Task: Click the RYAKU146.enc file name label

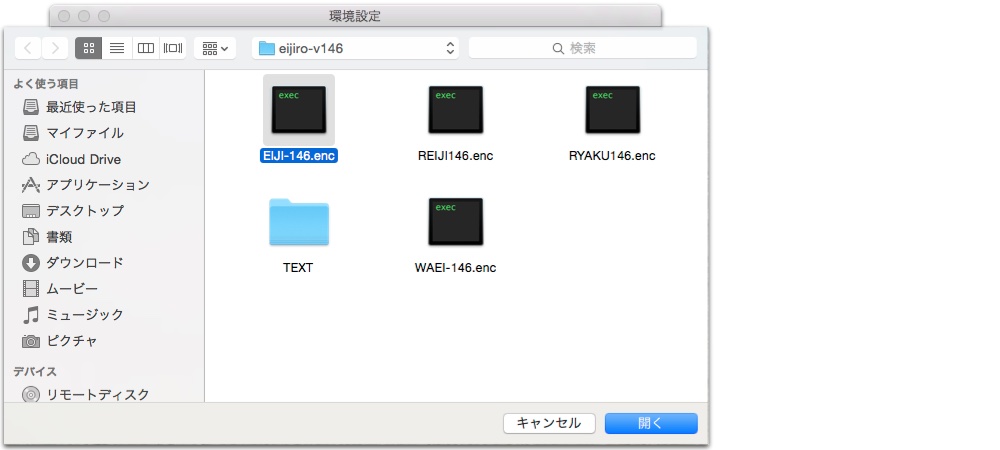Action: (x=612, y=156)
